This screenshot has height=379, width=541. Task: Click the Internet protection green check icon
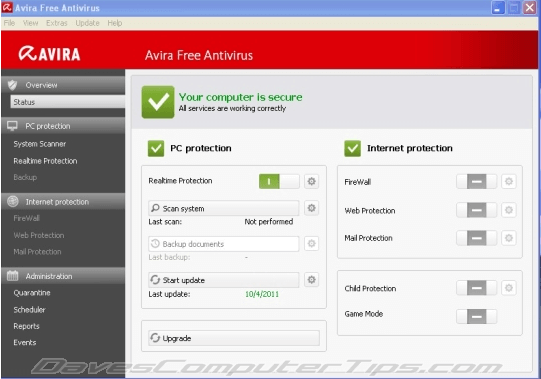(x=352, y=148)
